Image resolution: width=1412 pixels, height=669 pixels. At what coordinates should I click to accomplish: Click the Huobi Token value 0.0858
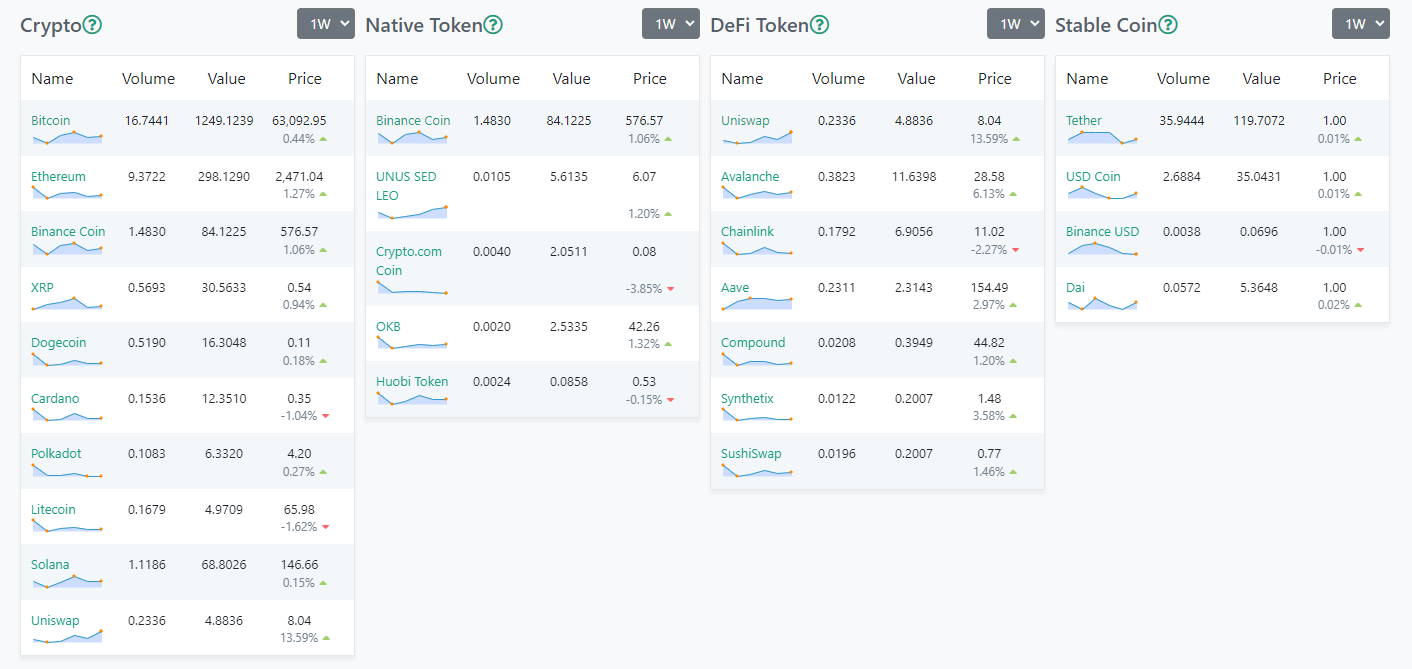point(569,381)
